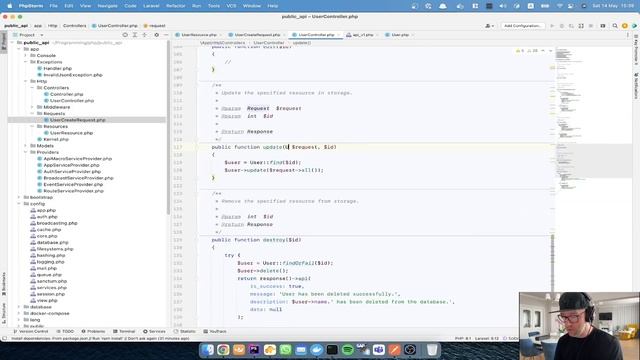Screen dimensions: 640x360
Task: Expand the Console folder
Action: pyautogui.click(x=25, y=56)
